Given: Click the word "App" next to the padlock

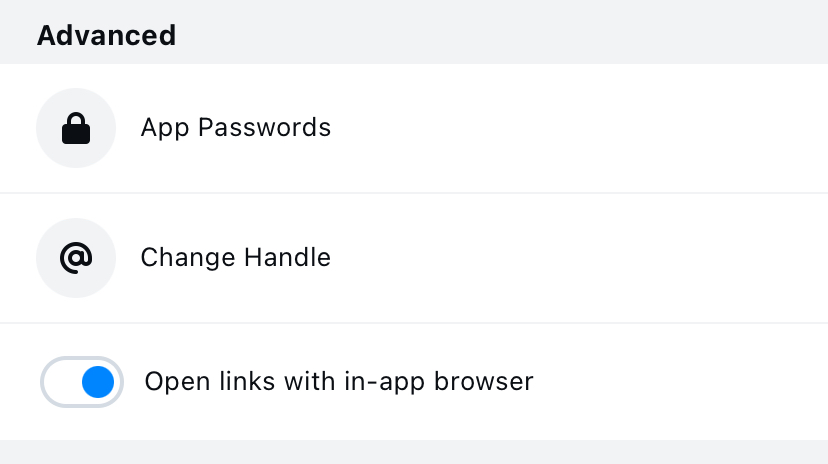Looking at the screenshot, I should (163, 128).
